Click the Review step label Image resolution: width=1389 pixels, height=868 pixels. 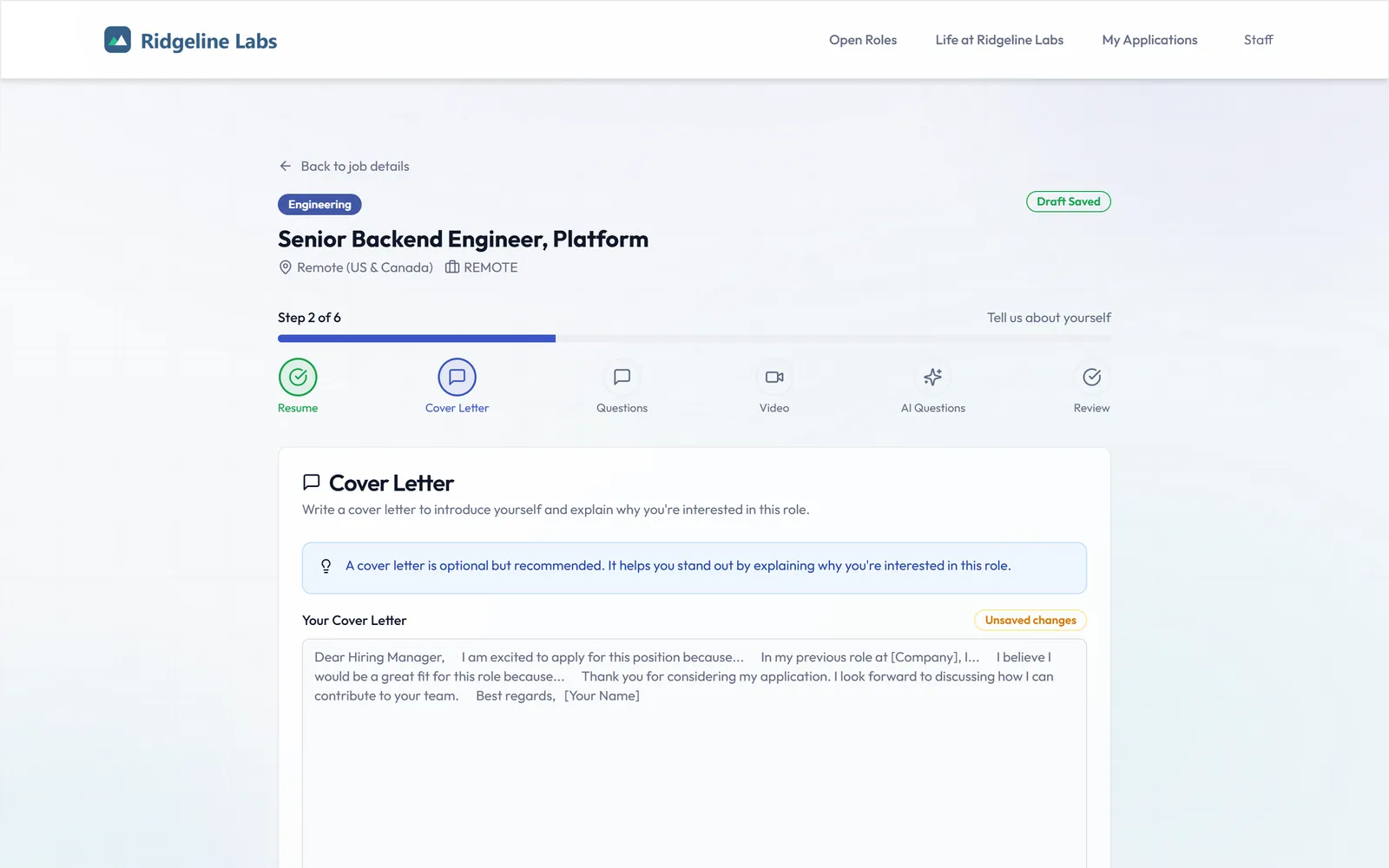[x=1092, y=408]
